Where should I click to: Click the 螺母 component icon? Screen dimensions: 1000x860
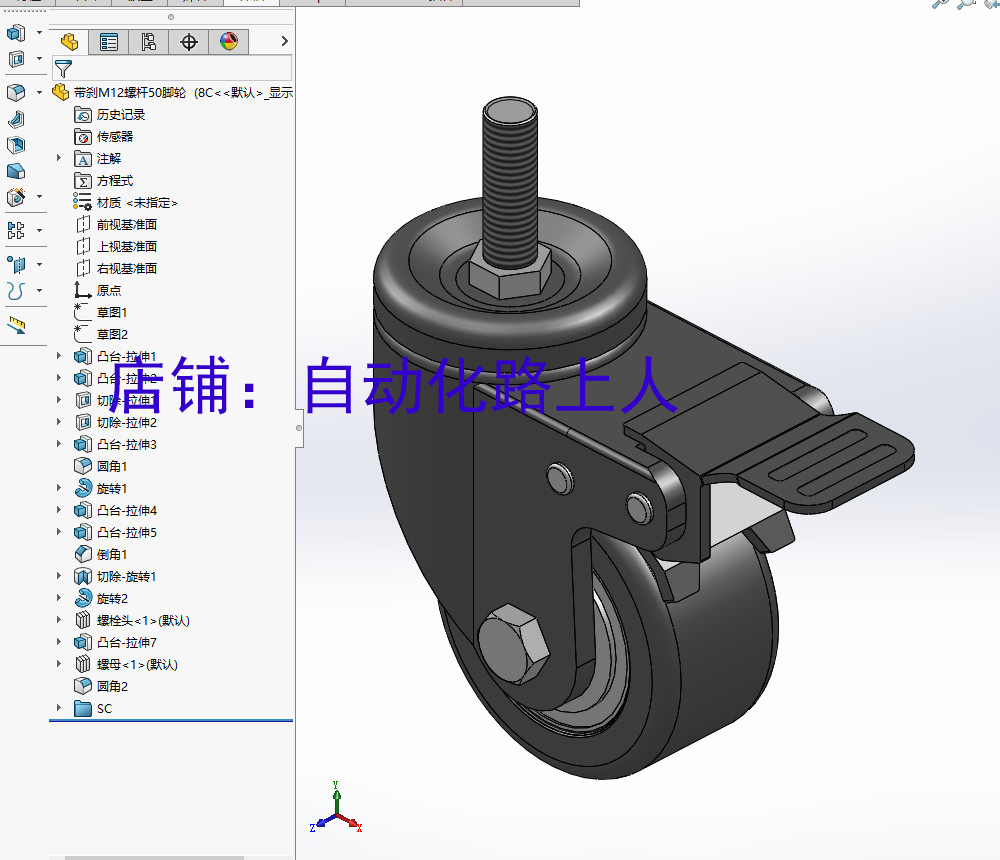pos(83,664)
